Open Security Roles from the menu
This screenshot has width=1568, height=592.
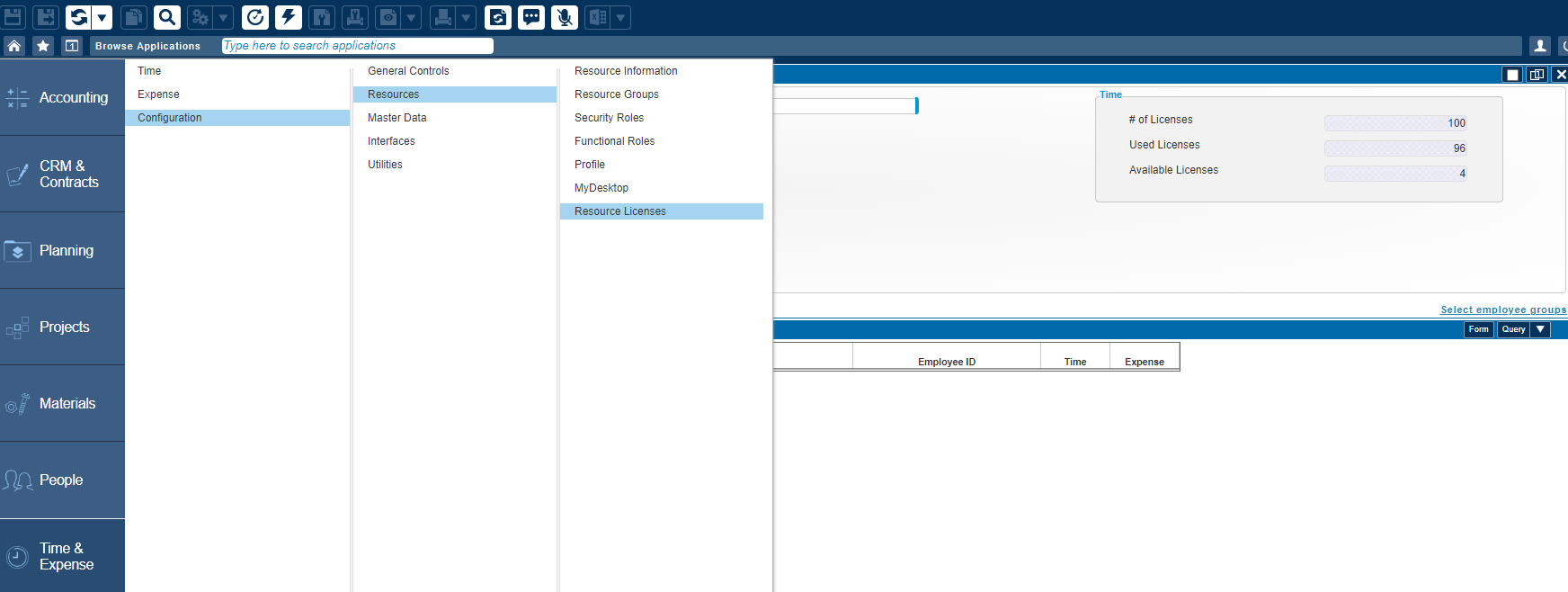pyautogui.click(x=609, y=118)
